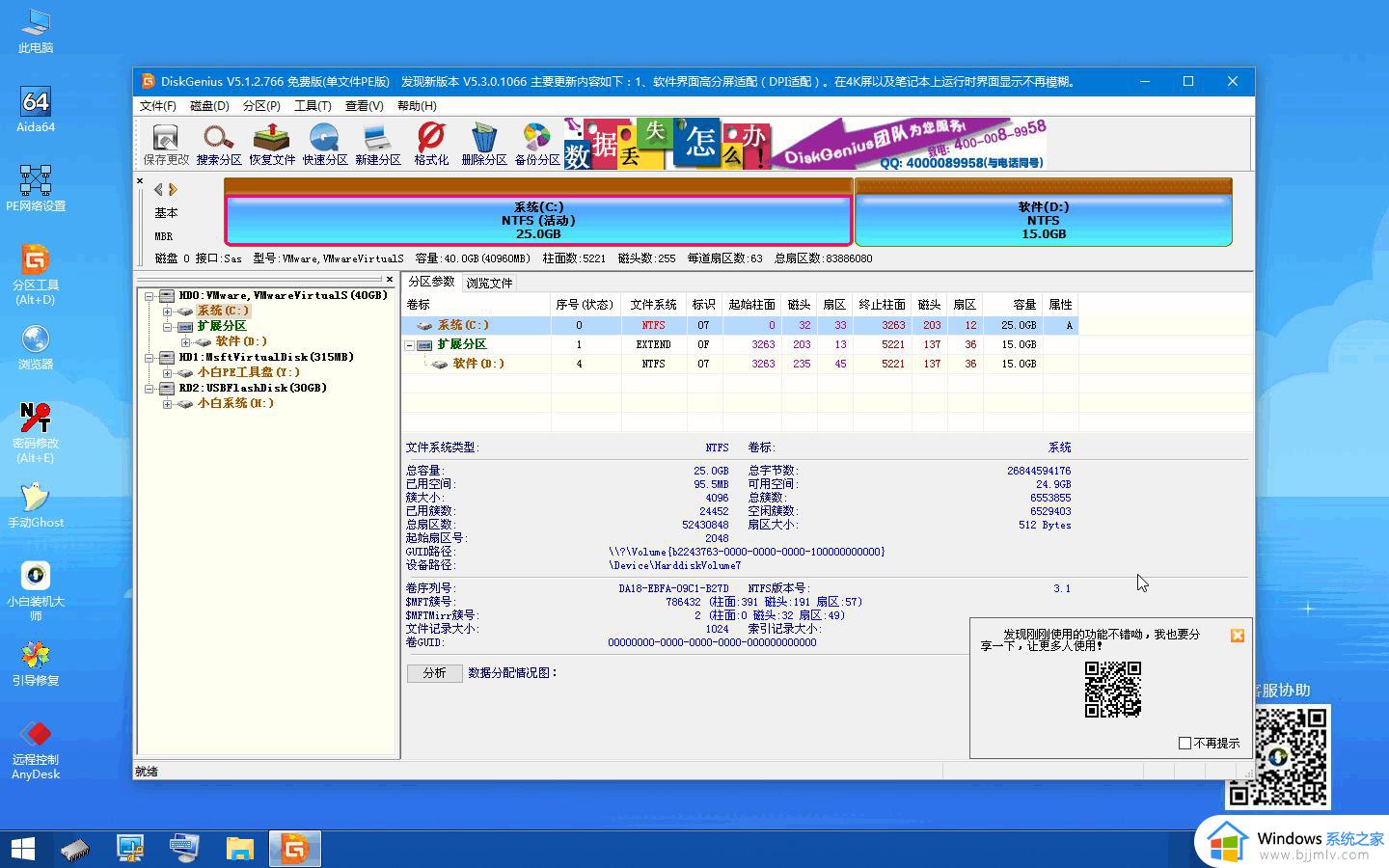Launch the 远程控制 AnyDesk desktop icon
Viewport: 1389px width, 868px height.
[36, 749]
